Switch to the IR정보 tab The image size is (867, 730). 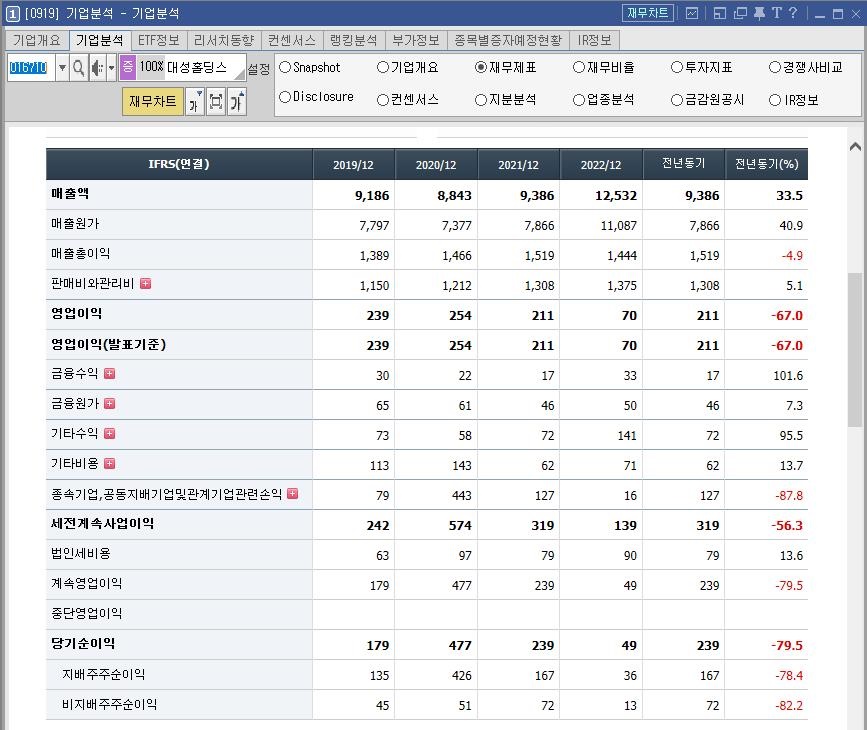point(594,40)
